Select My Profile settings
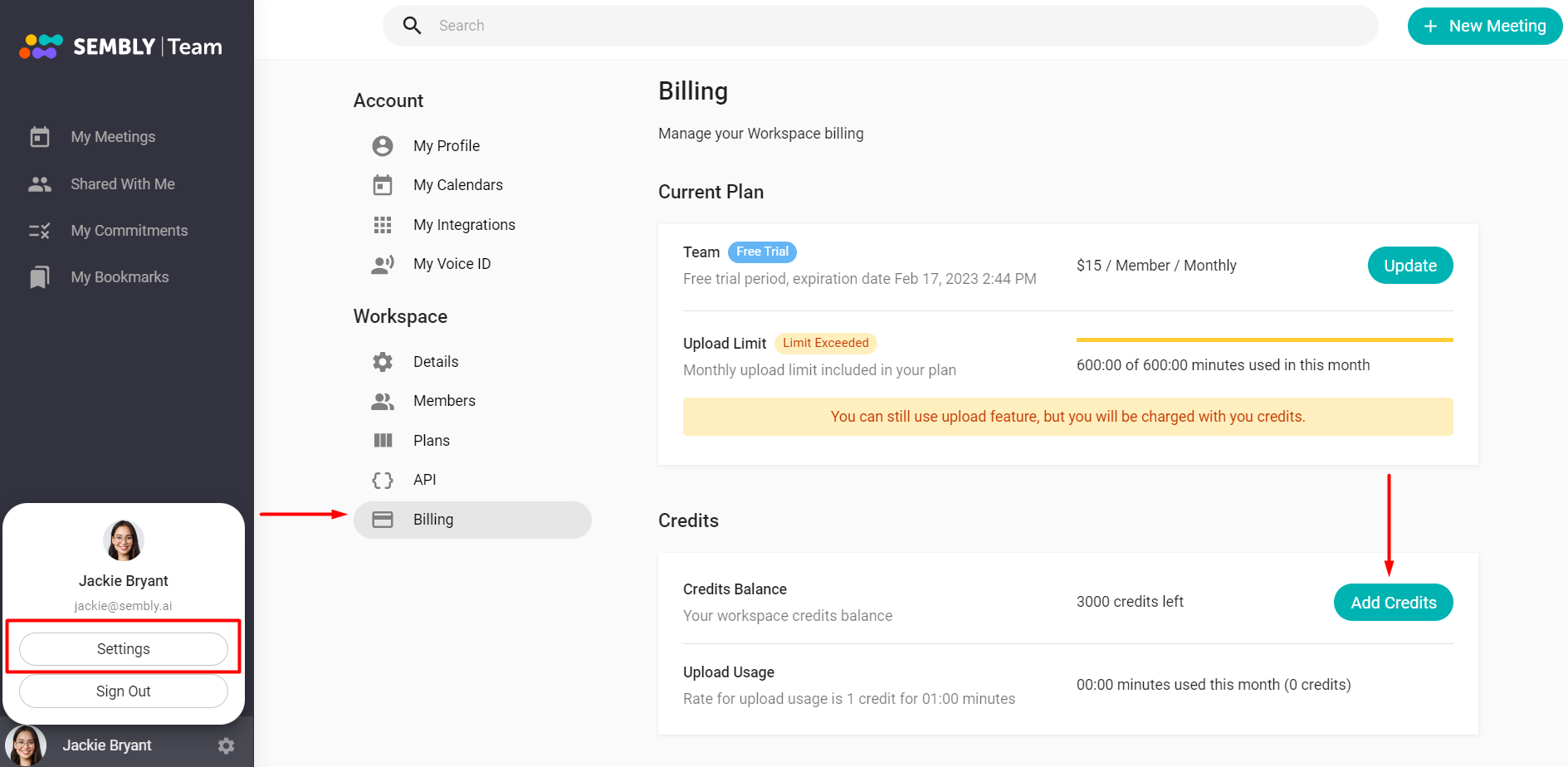1568x767 pixels. [x=472, y=146]
